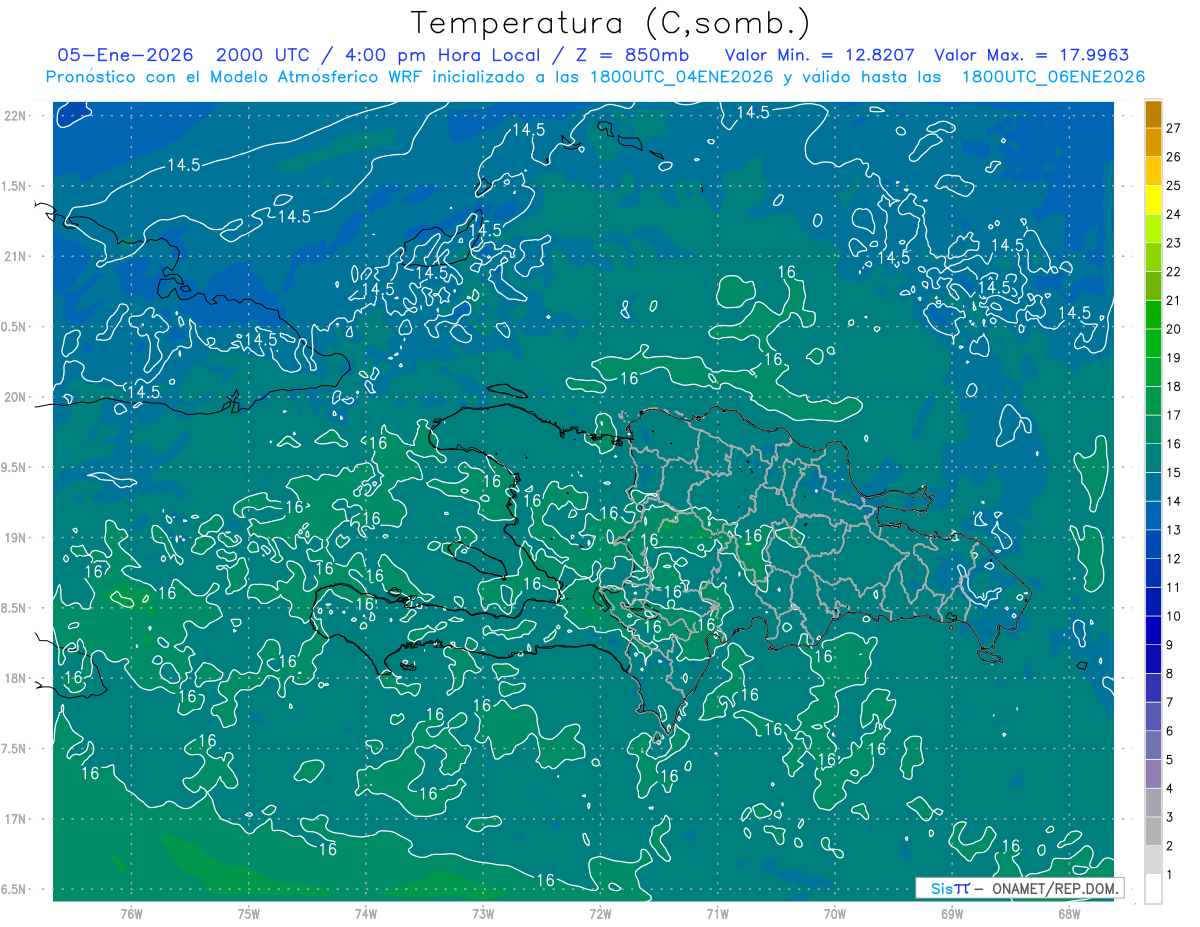Click the "76W" longitude axis label

click(131, 913)
